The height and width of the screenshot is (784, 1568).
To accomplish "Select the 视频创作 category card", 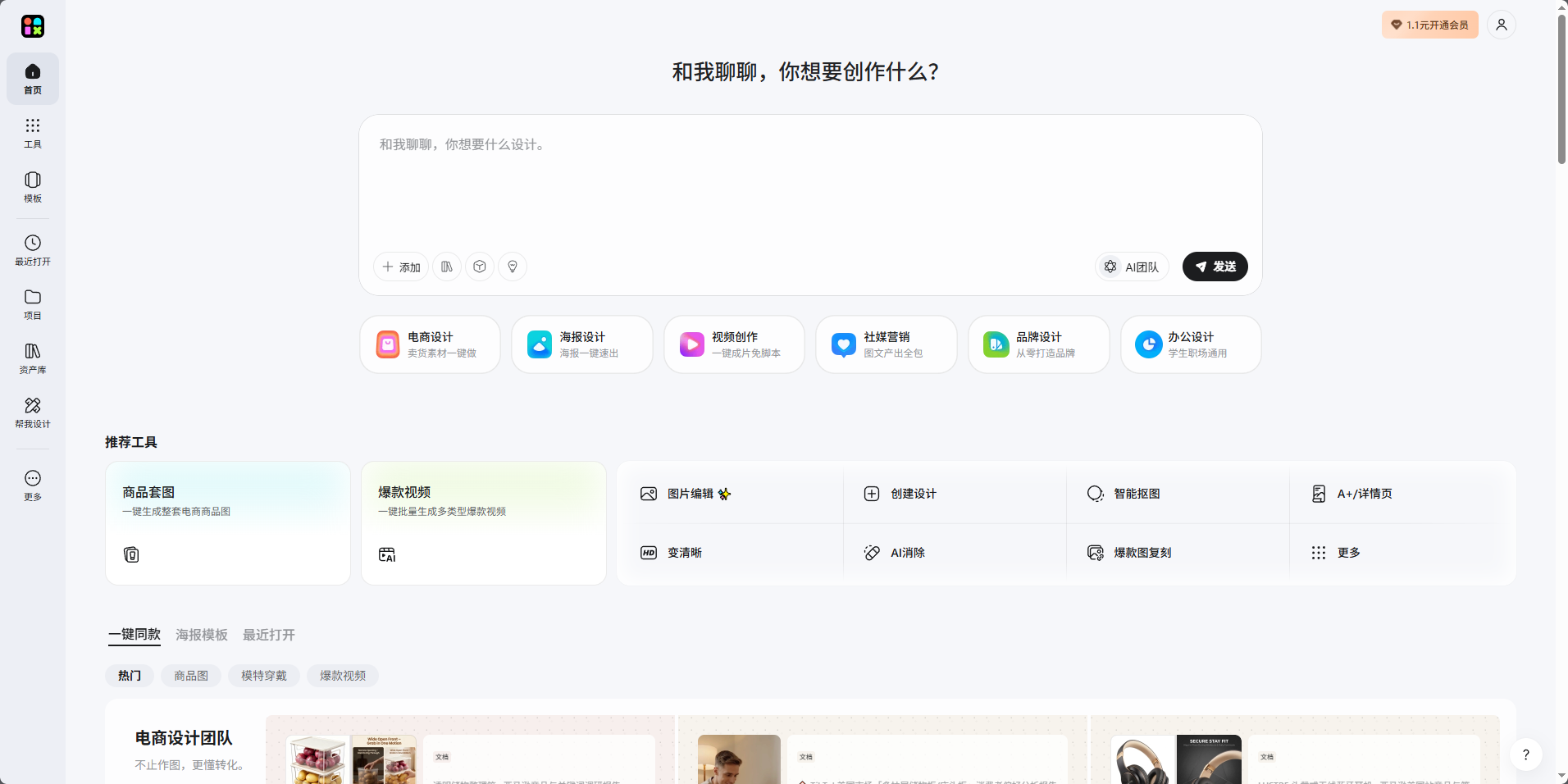I will pyautogui.click(x=734, y=344).
